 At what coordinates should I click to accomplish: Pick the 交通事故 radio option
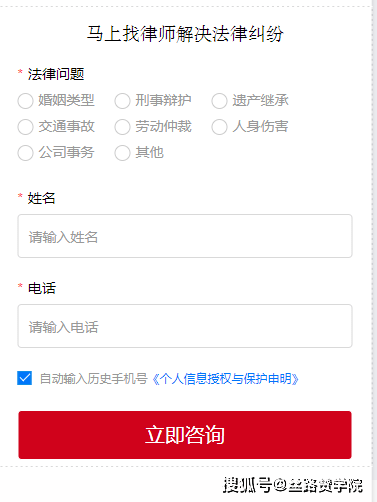point(26,127)
